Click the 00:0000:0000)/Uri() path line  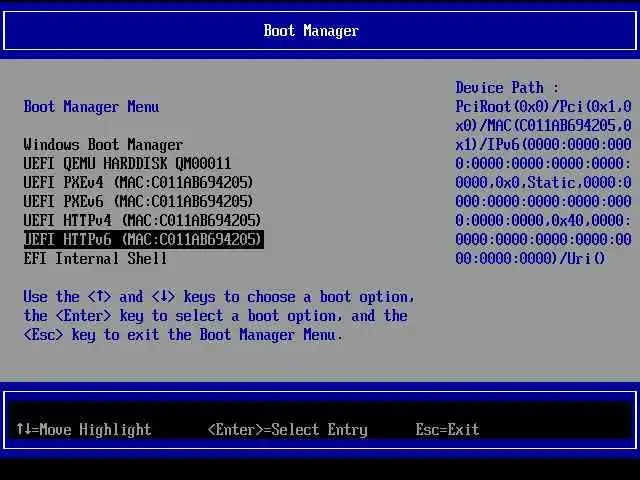point(530,258)
